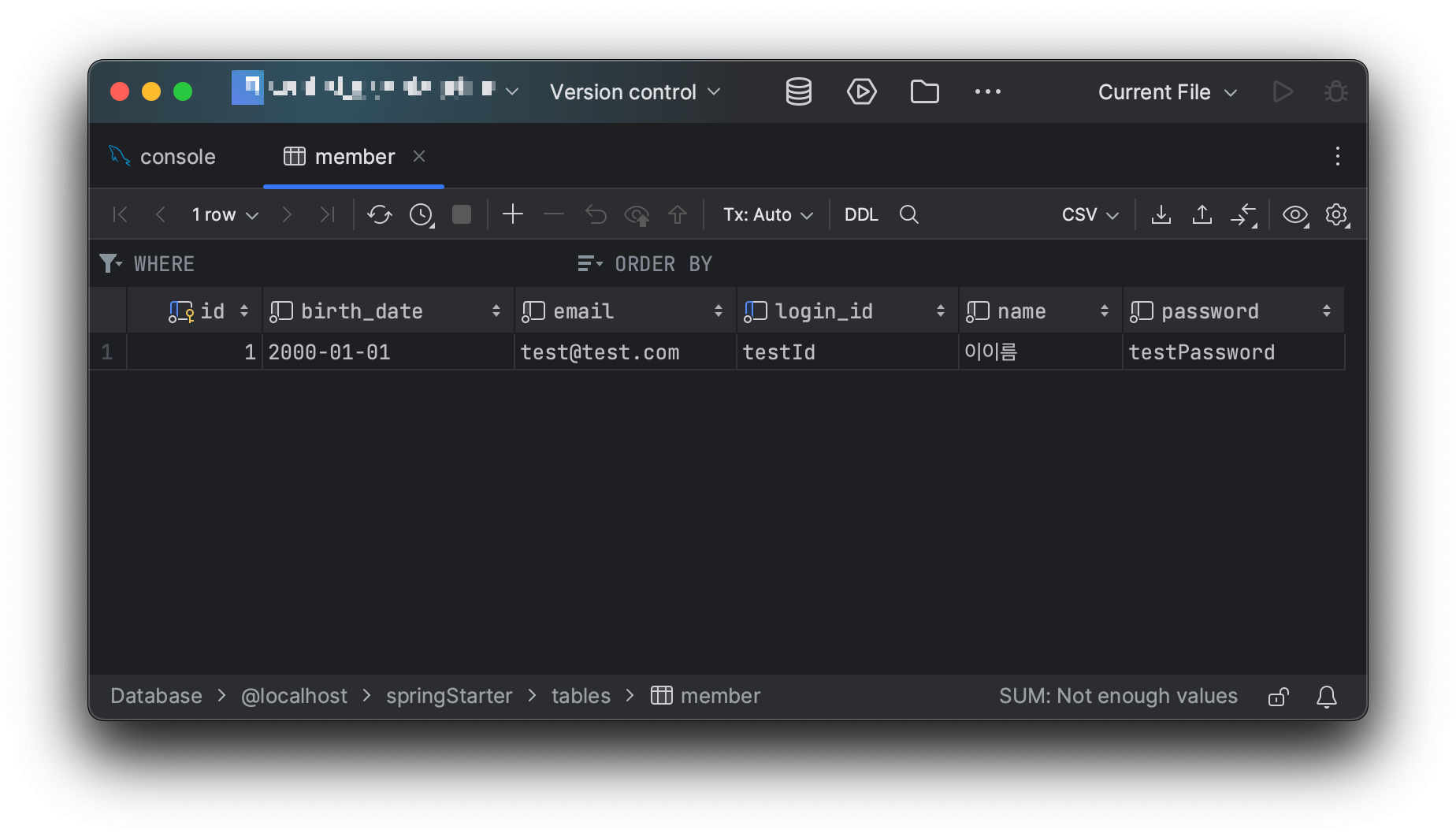Select the test@test.com email cell

pos(625,352)
